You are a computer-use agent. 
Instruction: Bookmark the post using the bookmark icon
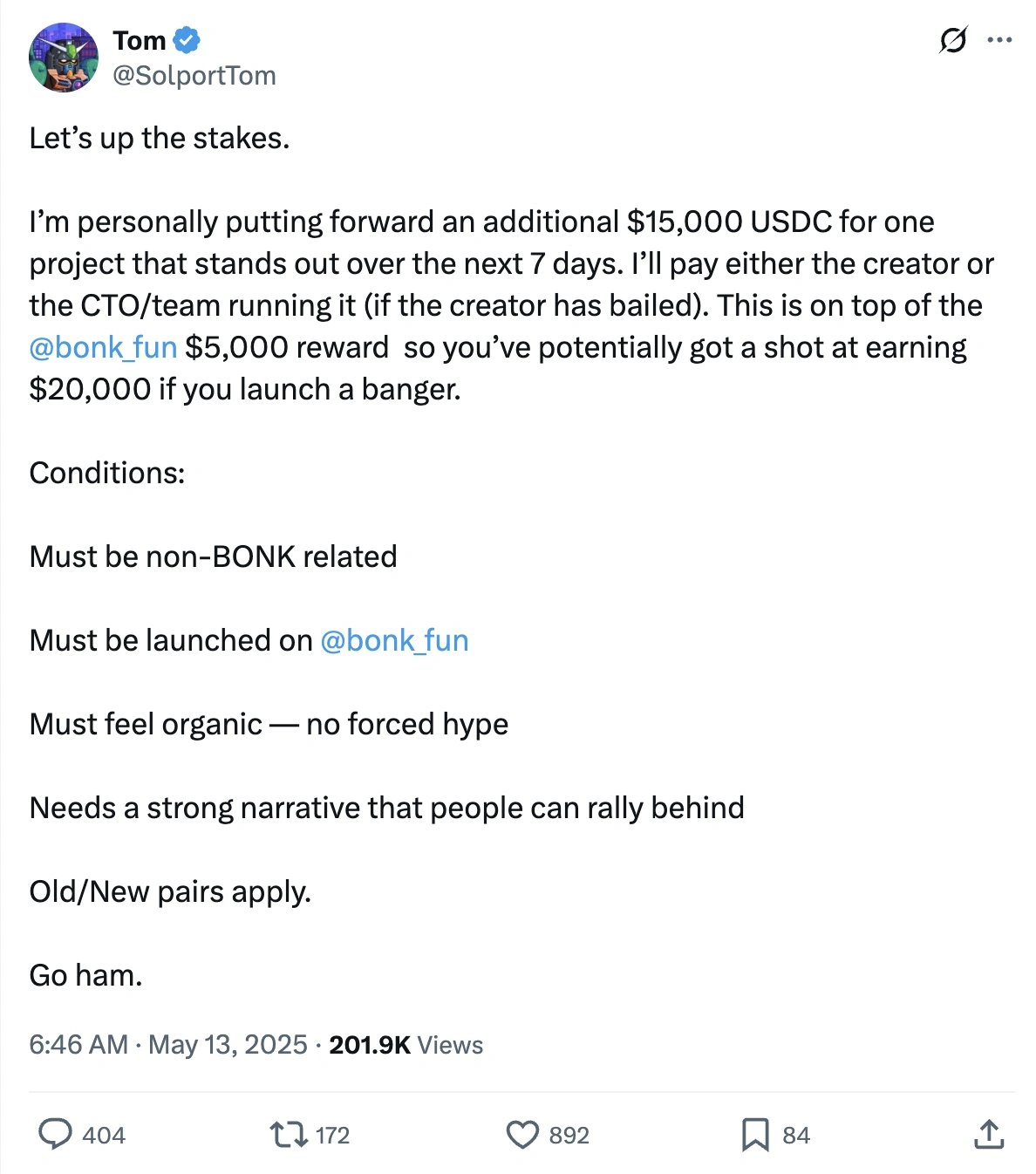(754, 1134)
